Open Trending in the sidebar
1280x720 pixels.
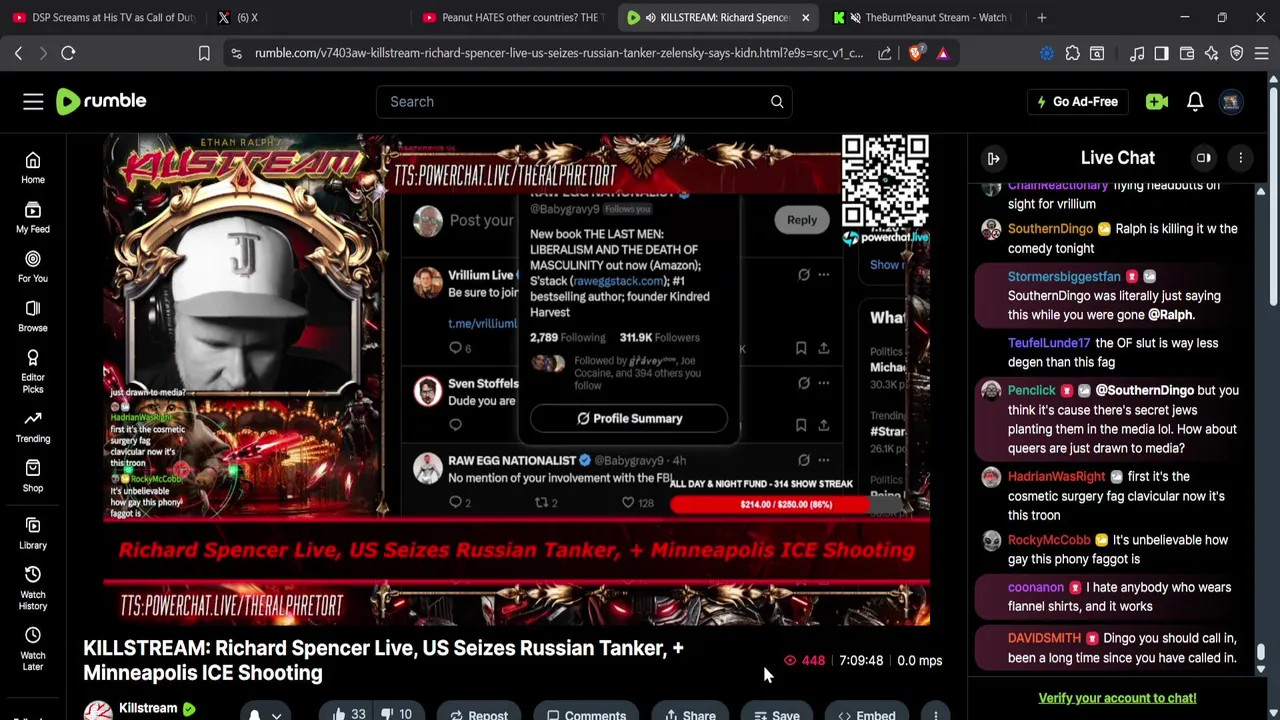pyautogui.click(x=33, y=426)
